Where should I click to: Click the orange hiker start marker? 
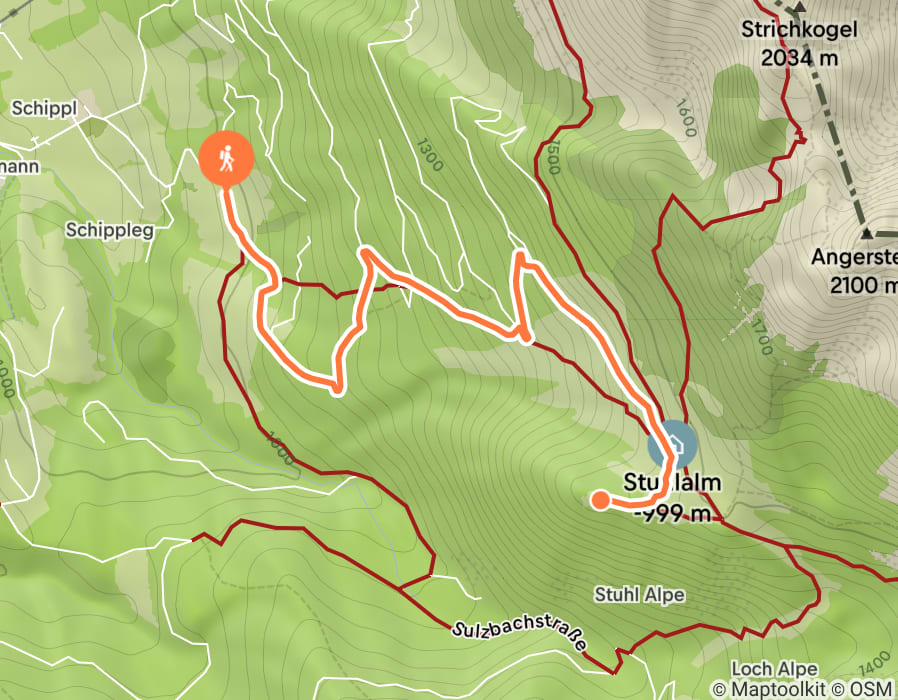(x=226, y=159)
